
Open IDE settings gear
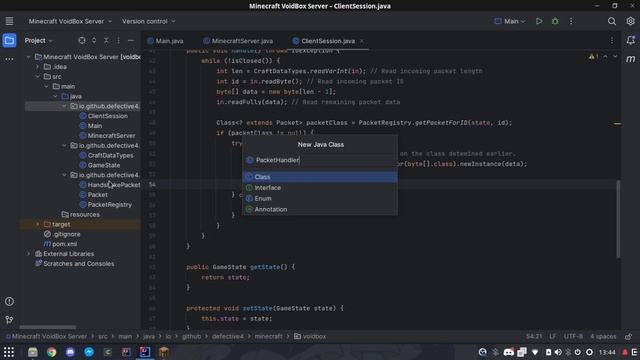pyautogui.click(x=630, y=21)
